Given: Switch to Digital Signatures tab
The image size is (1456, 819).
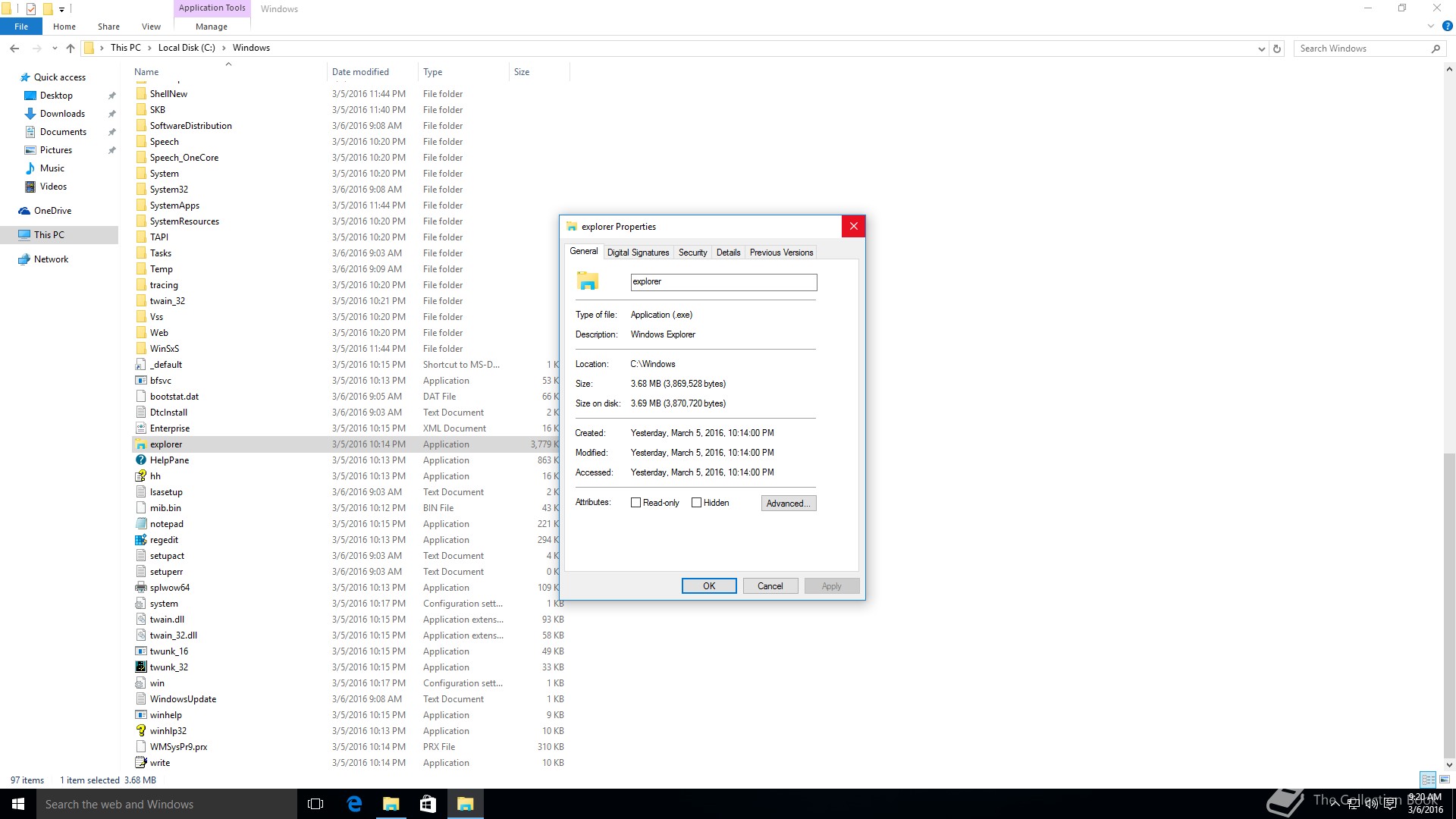Looking at the screenshot, I should pyautogui.click(x=638, y=253).
